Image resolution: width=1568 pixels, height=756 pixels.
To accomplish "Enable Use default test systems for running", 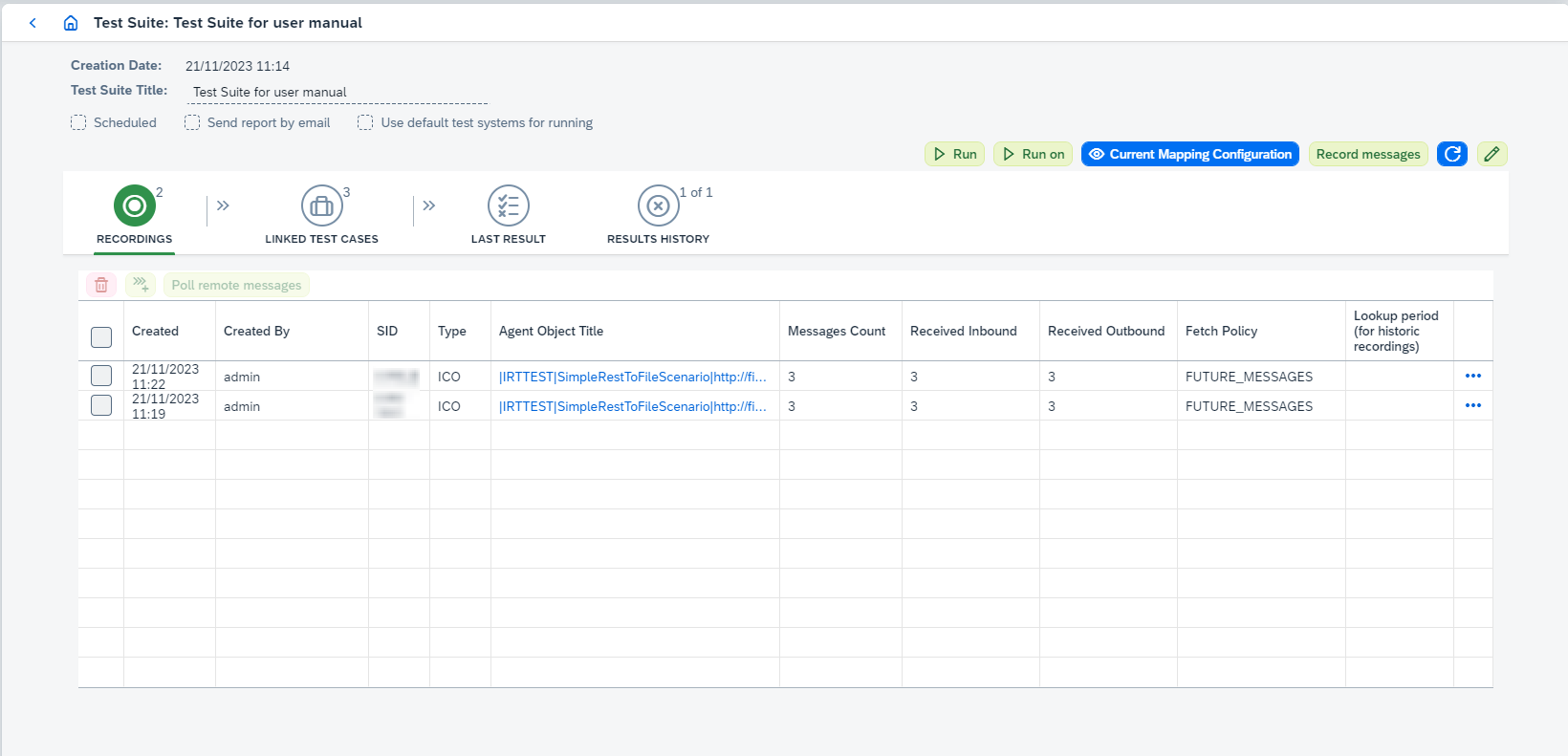I will point(365,122).
